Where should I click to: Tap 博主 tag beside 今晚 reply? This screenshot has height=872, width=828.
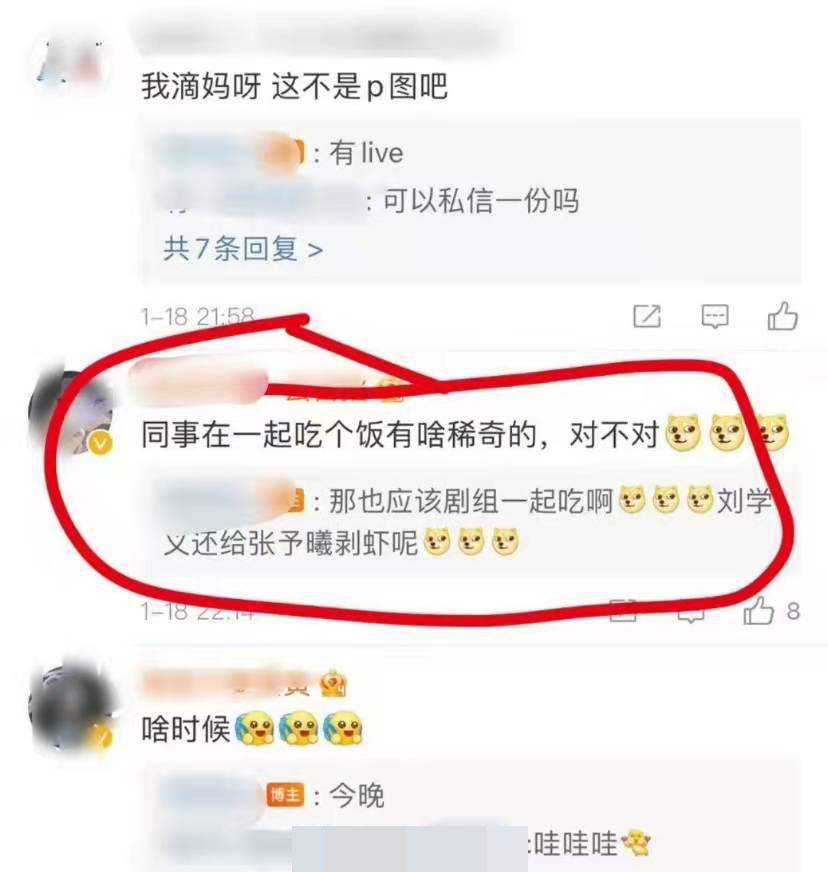tap(286, 795)
